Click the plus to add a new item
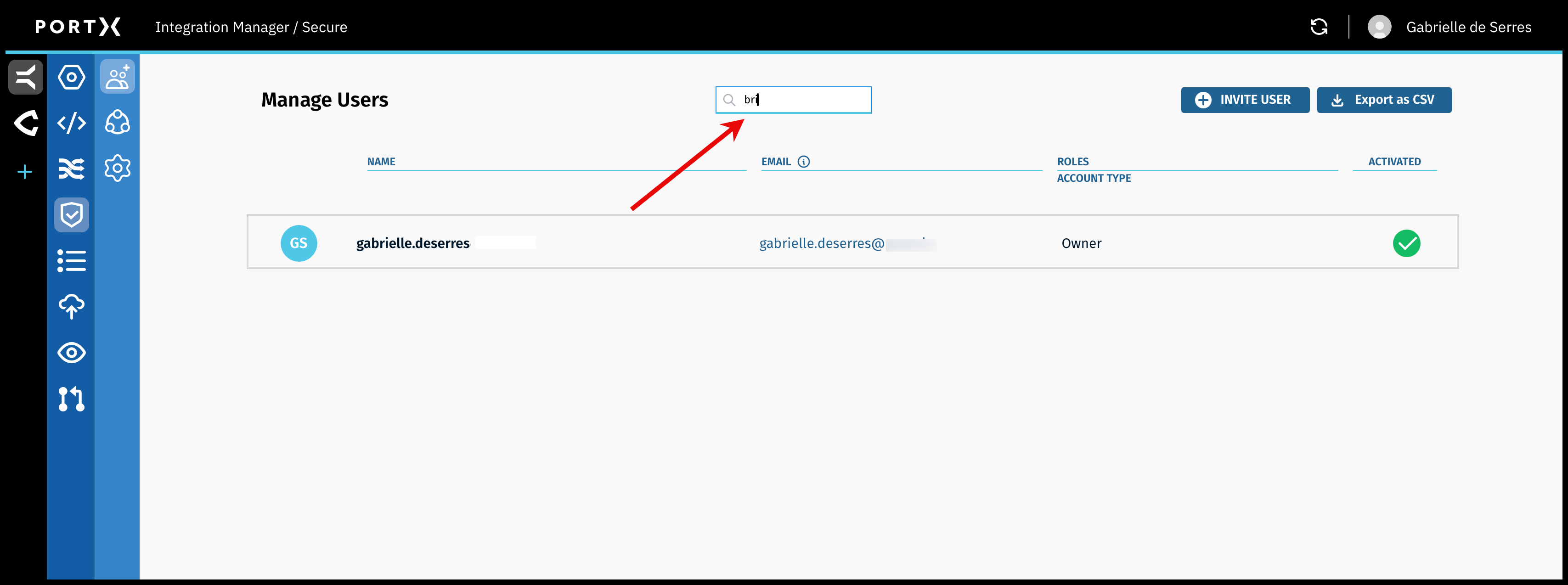Screen dimensions: 1568x585 coord(24,172)
